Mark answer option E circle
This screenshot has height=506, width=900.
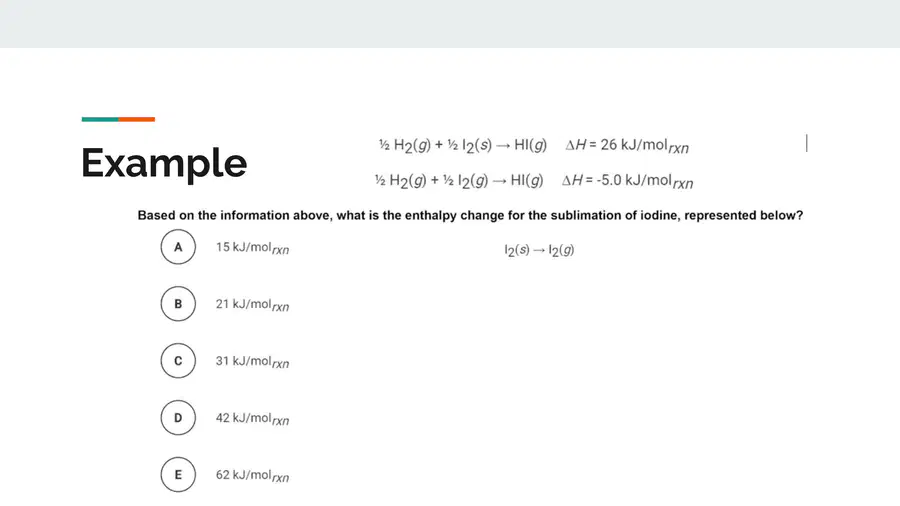[x=178, y=474]
